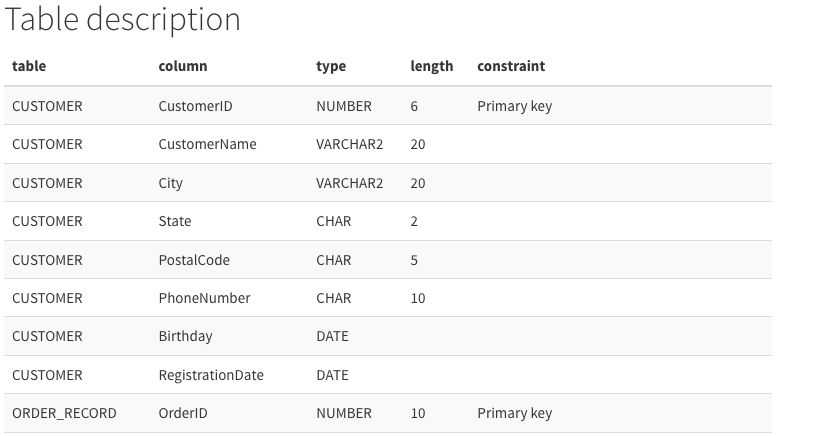Select the RegistrationDate cell

coord(211,375)
